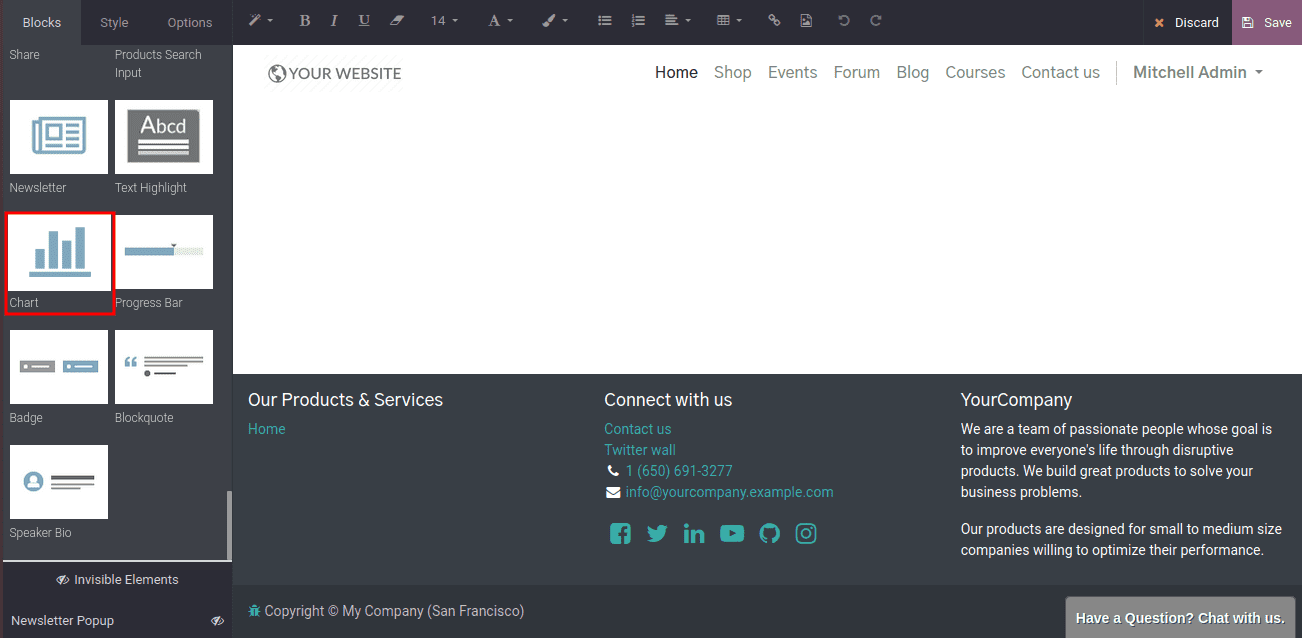Click the phone number 1 (650) 691-3277

coord(679,471)
